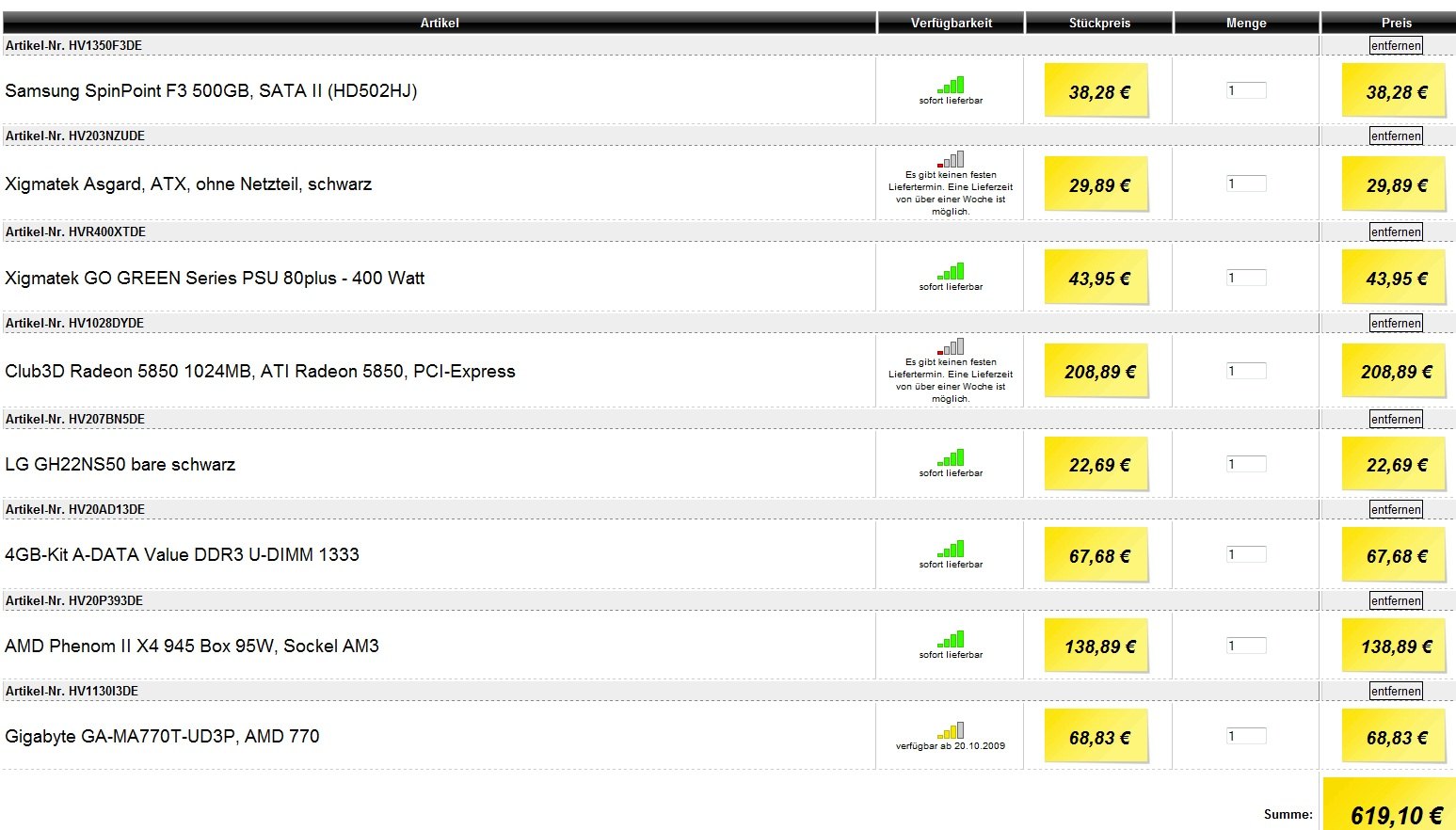Click availability bars icon for AMD Phenom II X4

coord(951,639)
